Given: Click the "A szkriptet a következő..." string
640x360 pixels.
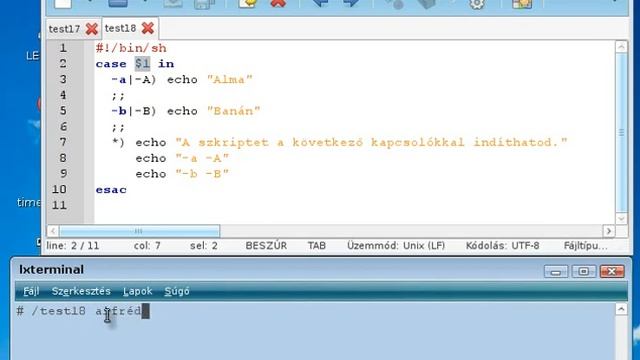Looking at the screenshot, I should (x=371, y=142).
